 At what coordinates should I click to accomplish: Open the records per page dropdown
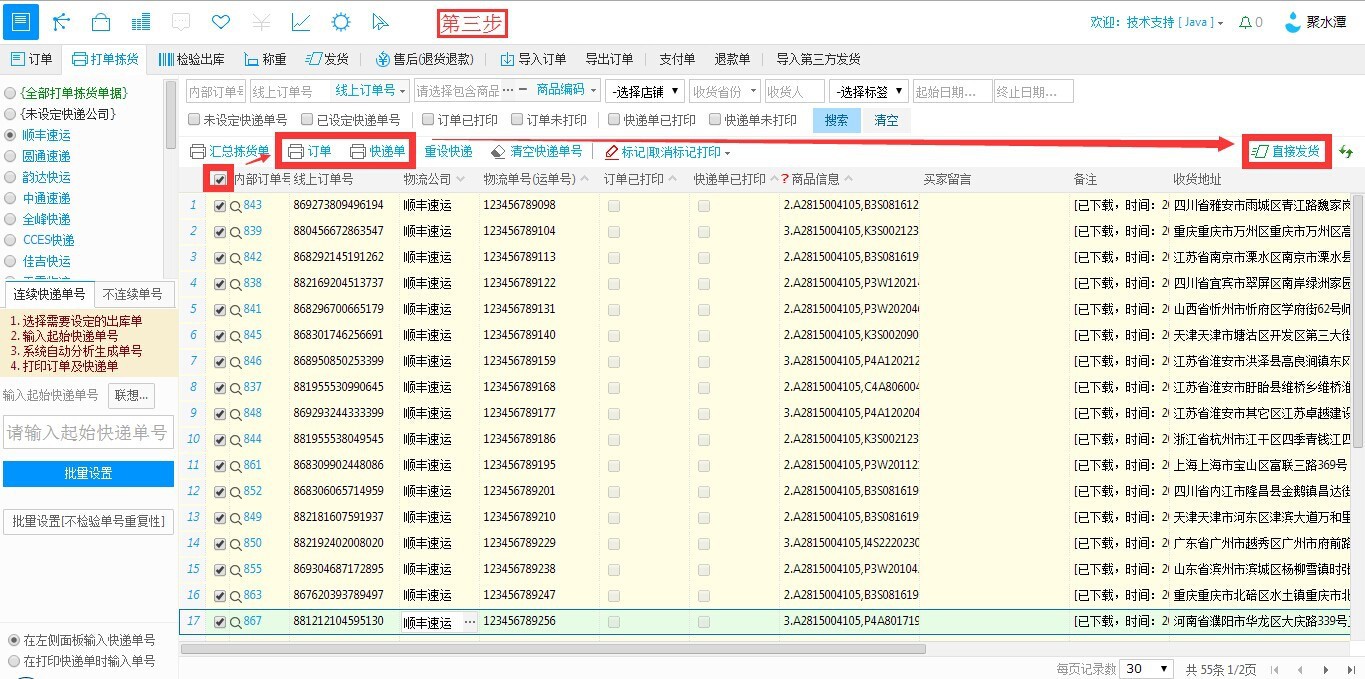pos(1147,669)
